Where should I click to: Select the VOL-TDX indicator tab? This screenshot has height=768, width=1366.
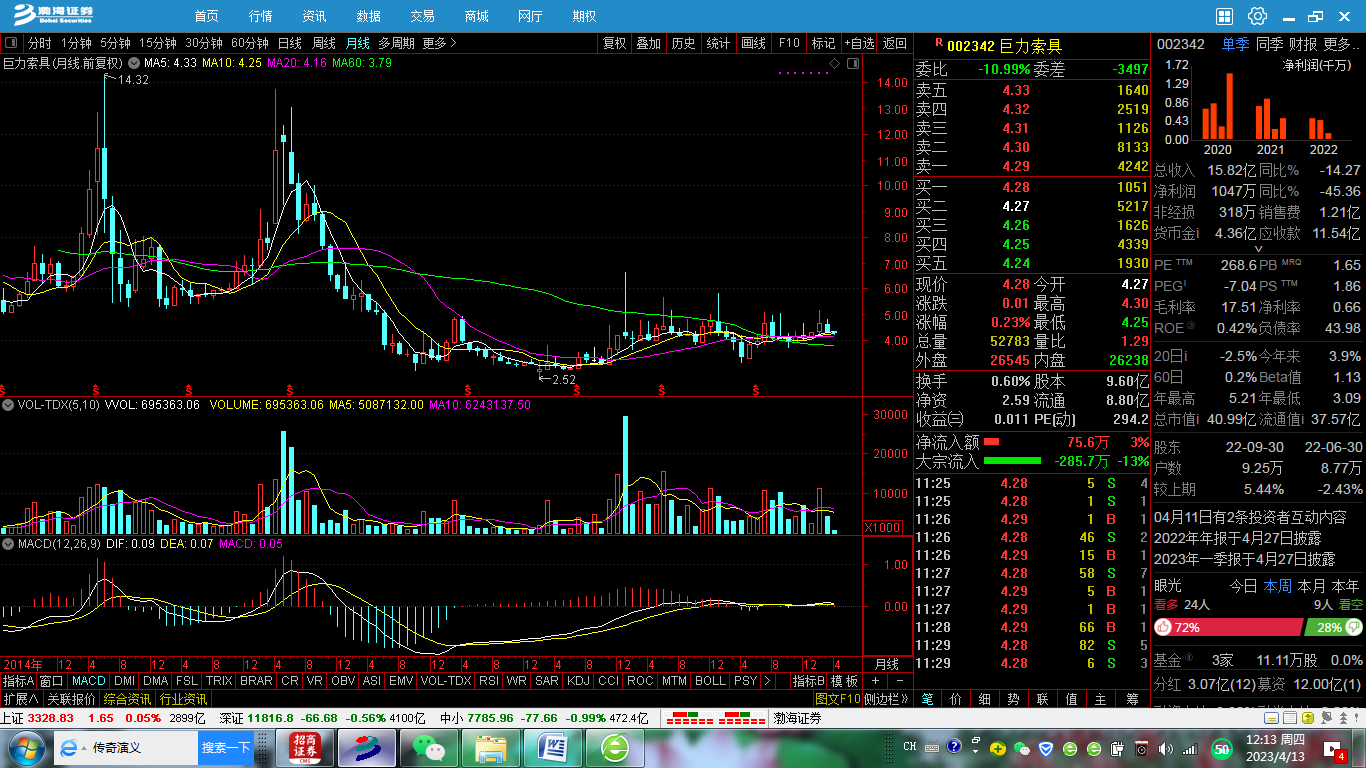(x=445, y=681)
